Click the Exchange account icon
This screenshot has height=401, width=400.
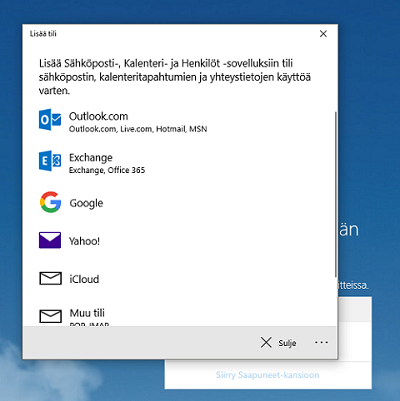pos(50,161)
